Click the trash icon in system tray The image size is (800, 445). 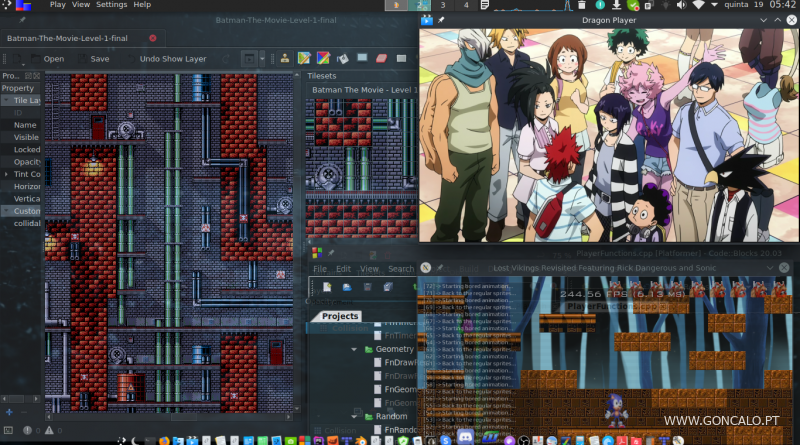[582, 5]
